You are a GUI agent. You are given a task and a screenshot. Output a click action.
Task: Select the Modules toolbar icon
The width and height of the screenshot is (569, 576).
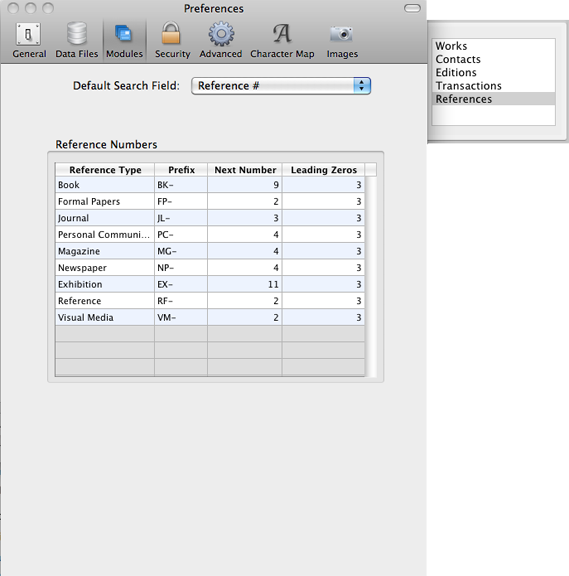coord(125,40)
